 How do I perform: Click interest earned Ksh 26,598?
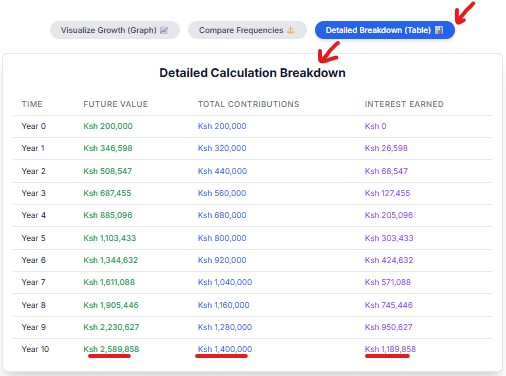[386, 148]
